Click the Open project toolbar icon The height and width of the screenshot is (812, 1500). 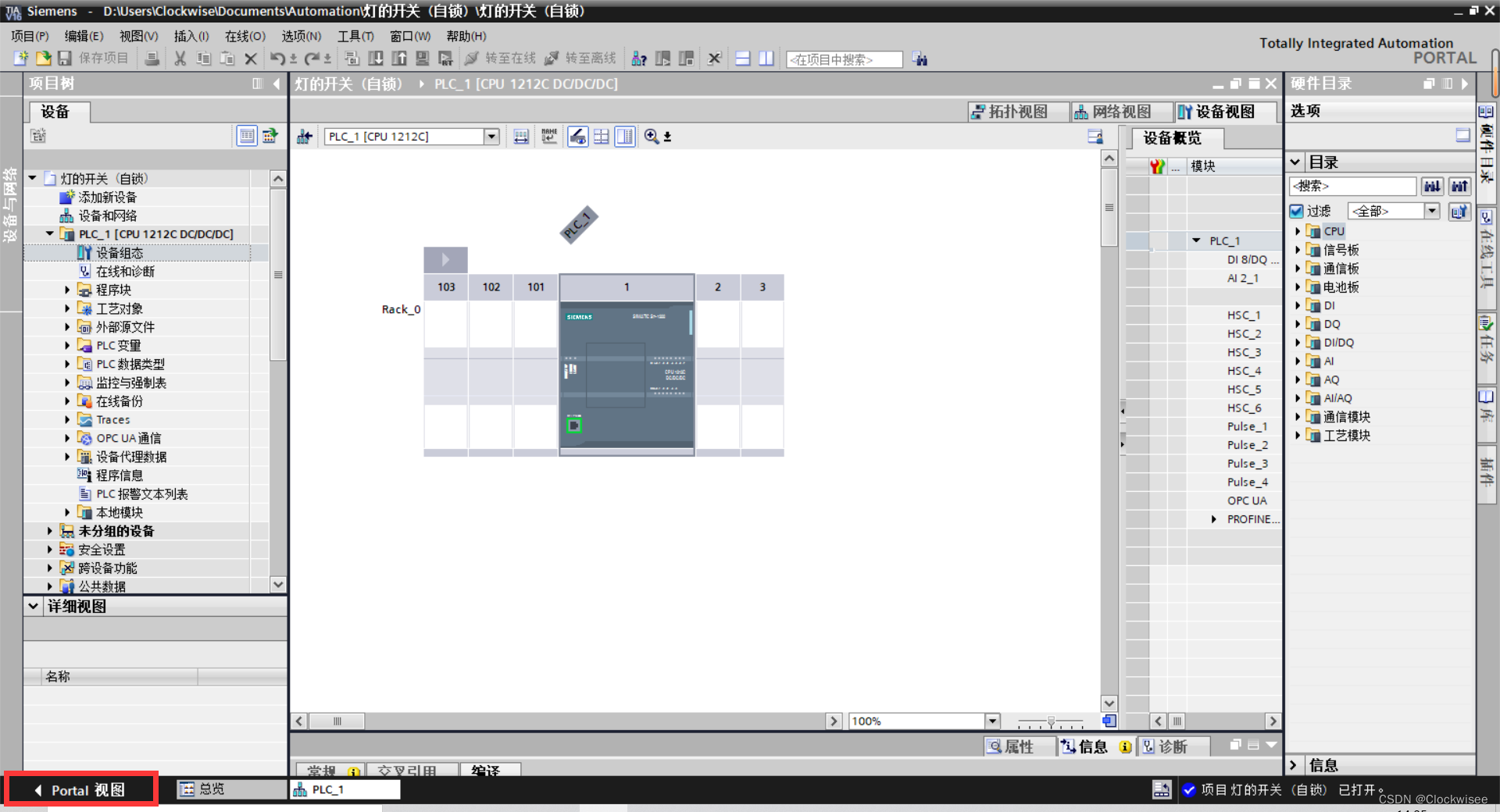[44, 58]
